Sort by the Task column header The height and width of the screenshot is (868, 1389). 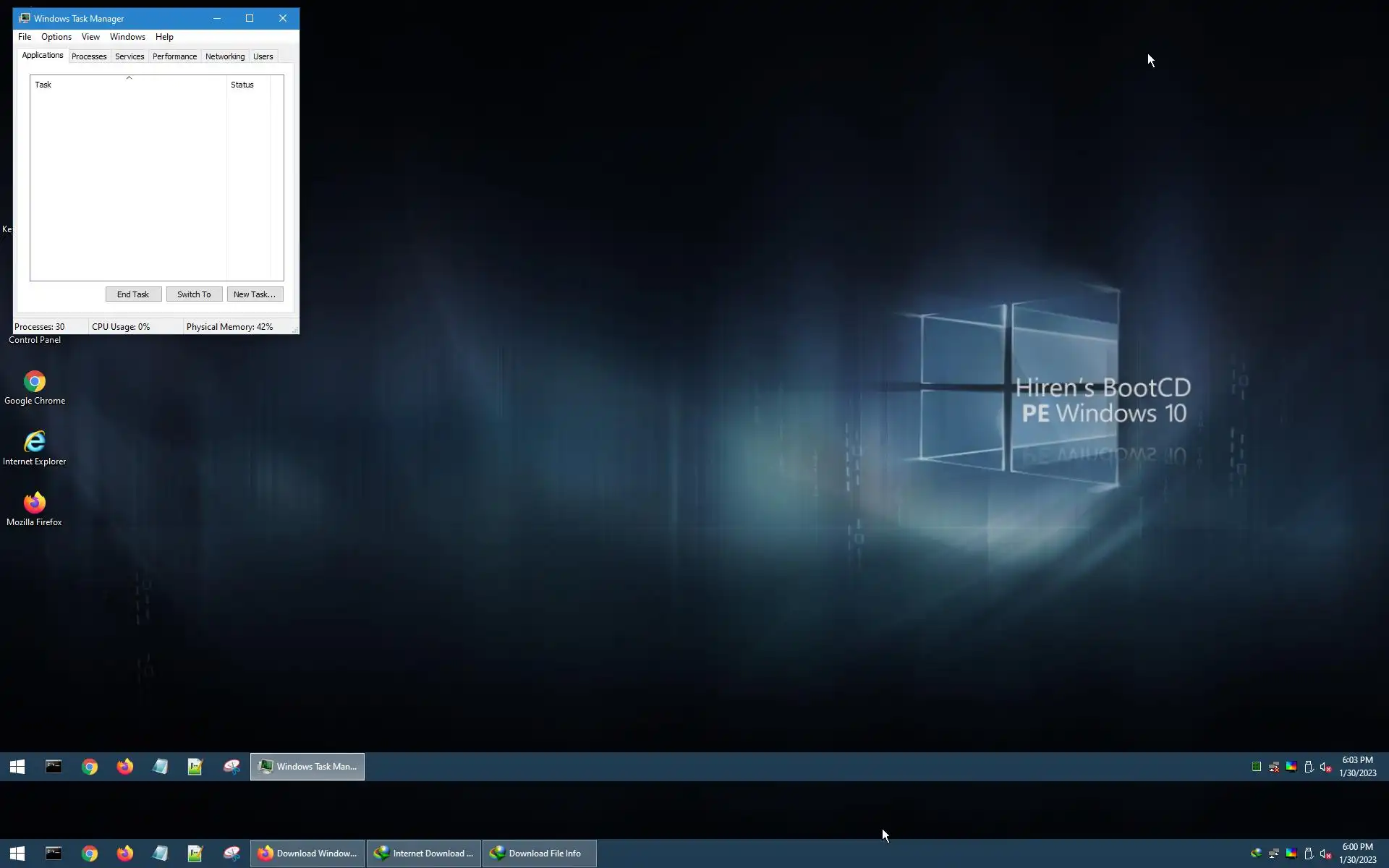[x=128, y=85]
